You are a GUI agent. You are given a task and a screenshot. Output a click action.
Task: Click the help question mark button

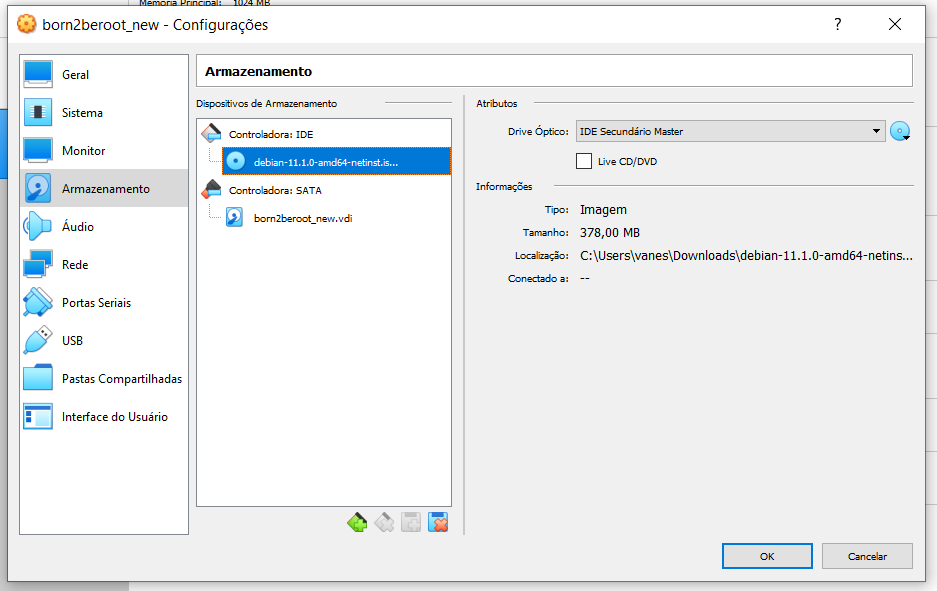pyautogui.click(x=837, y=25)
